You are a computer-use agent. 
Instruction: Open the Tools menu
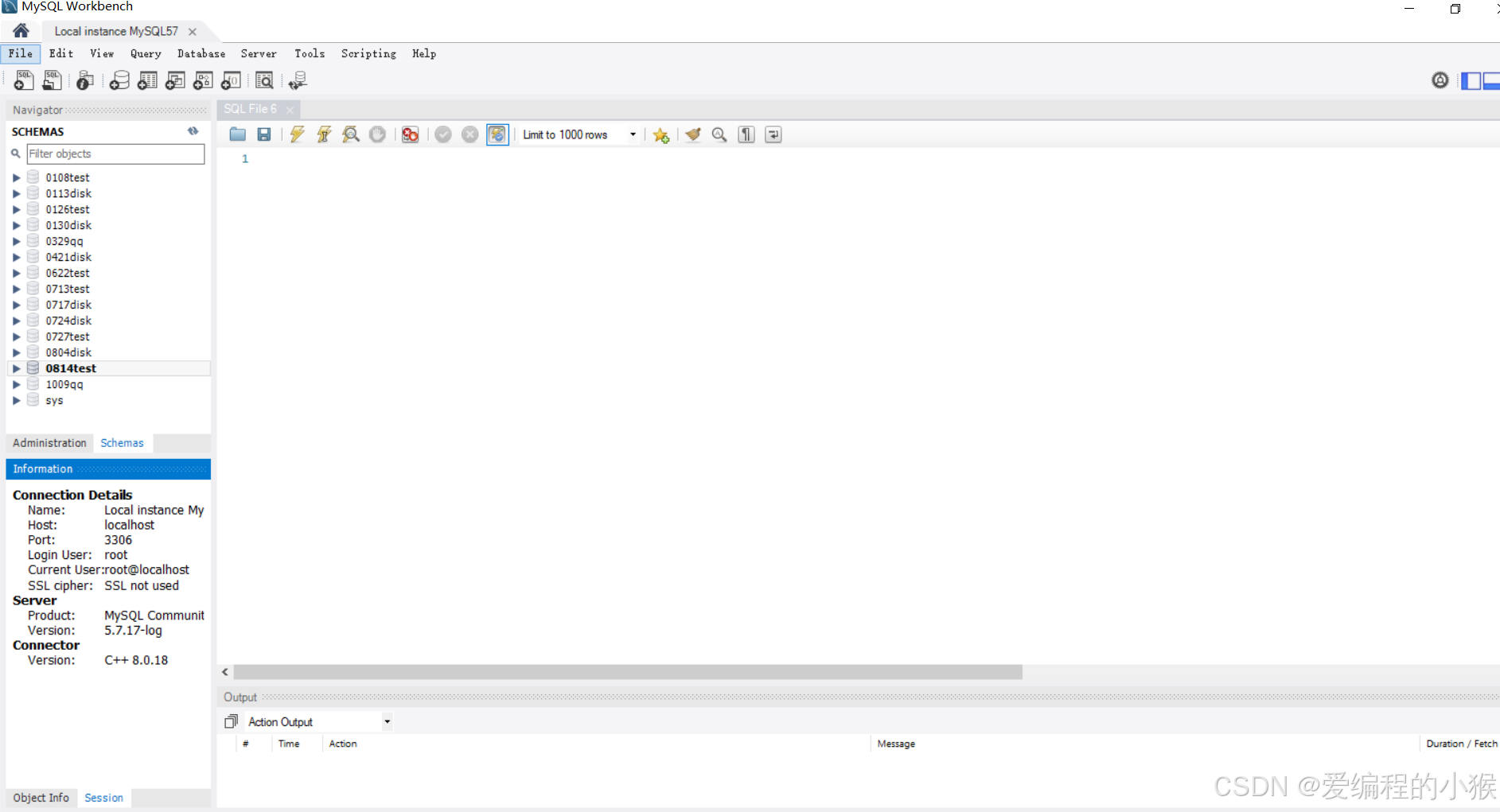310,53
